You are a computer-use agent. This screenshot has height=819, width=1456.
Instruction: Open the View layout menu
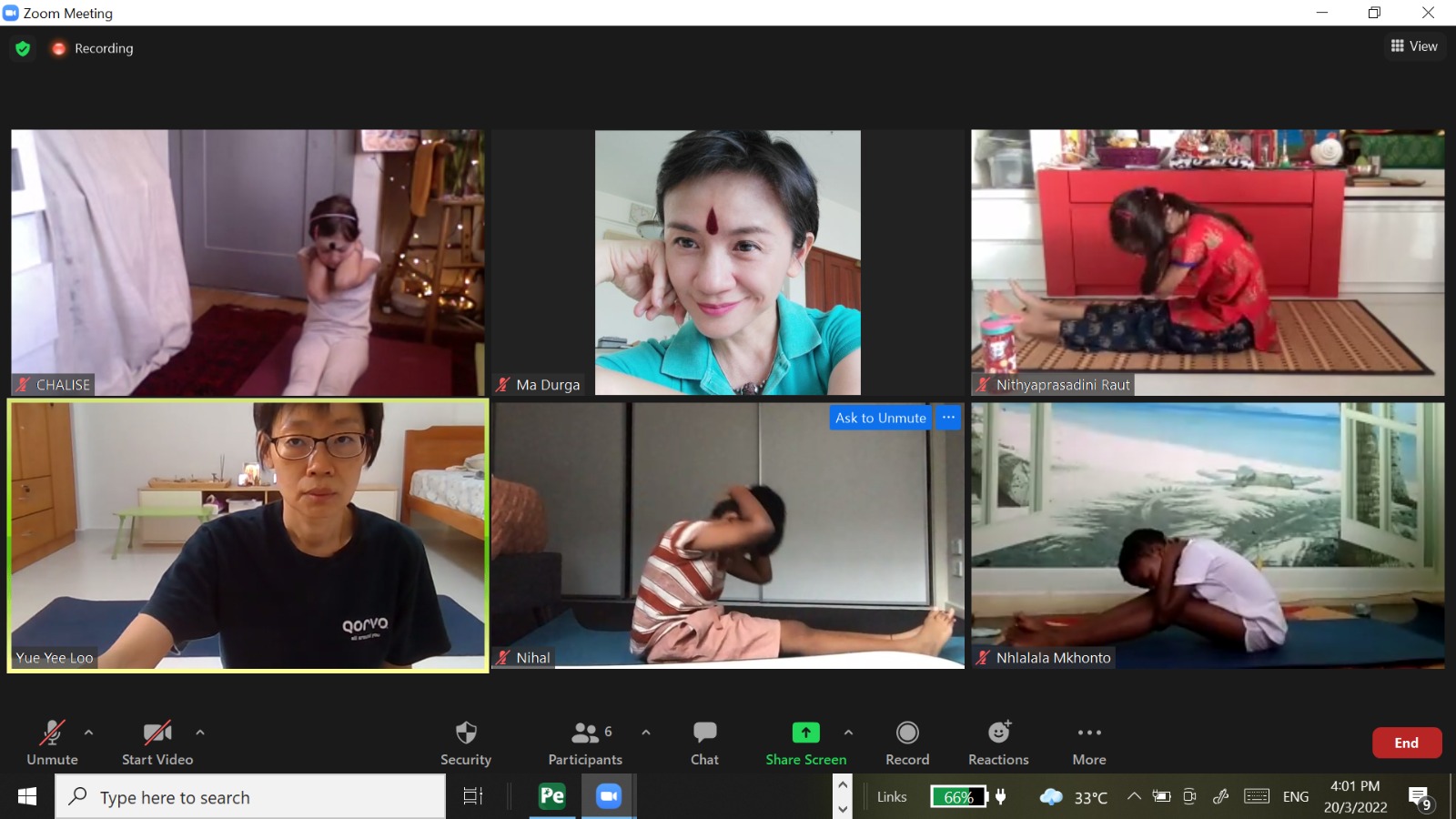[x=1414, y=46]
